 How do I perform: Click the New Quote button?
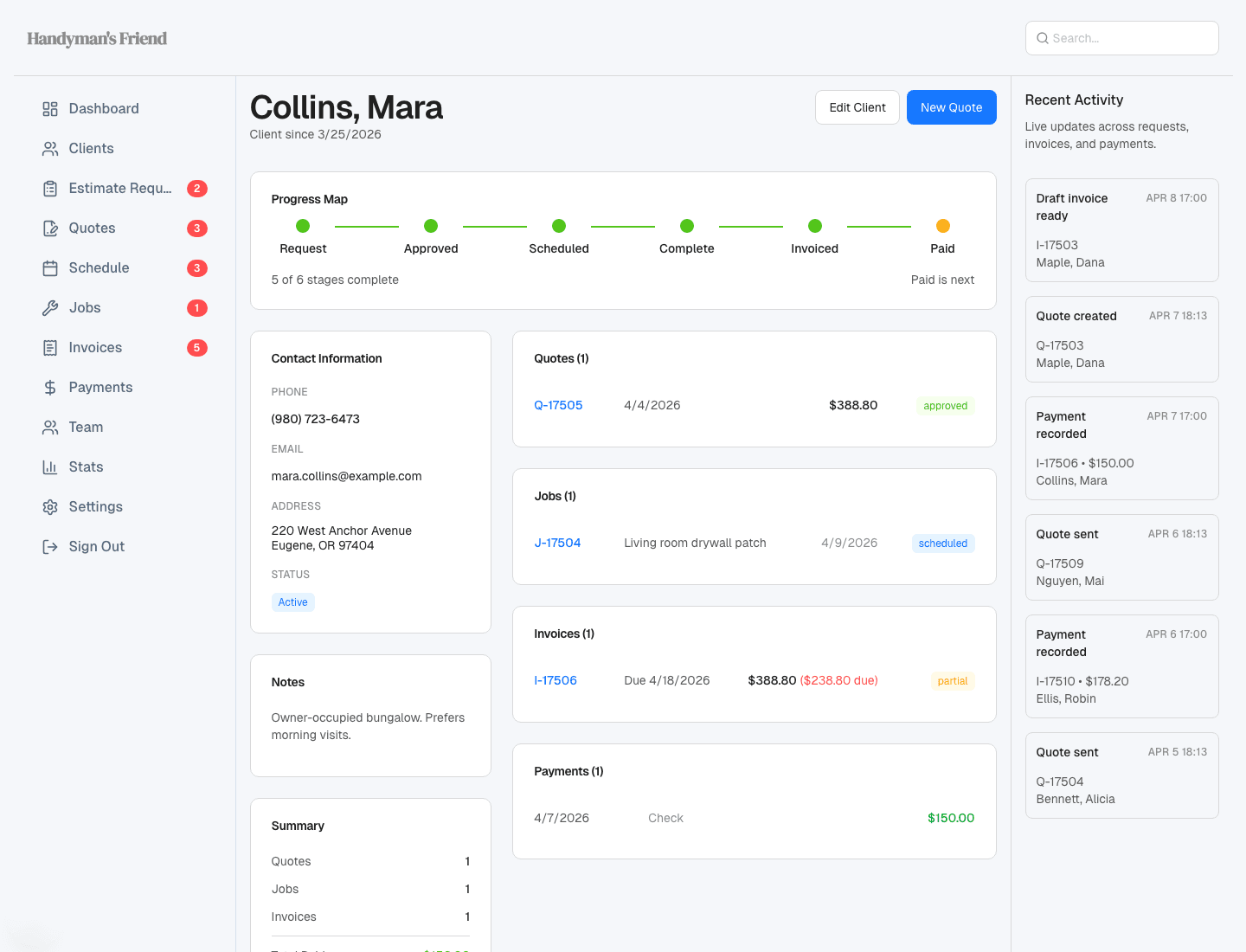tap(952, 107)
